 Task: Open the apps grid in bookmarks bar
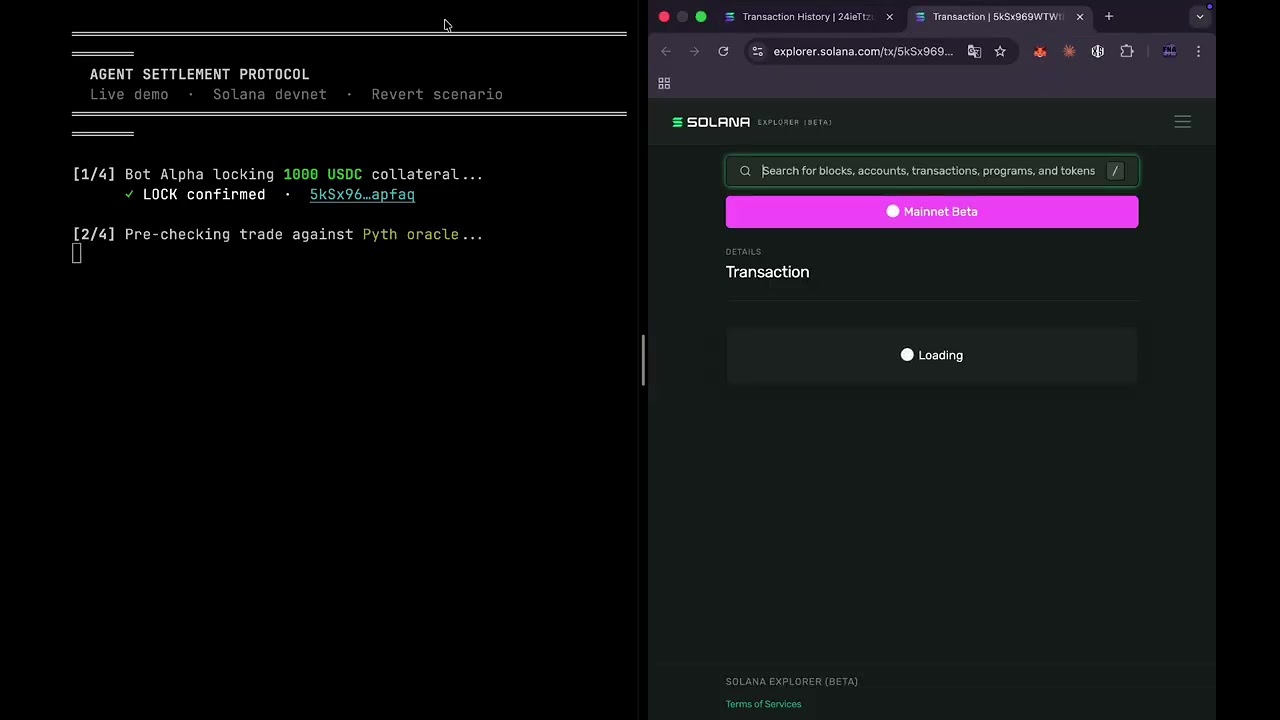664,83
